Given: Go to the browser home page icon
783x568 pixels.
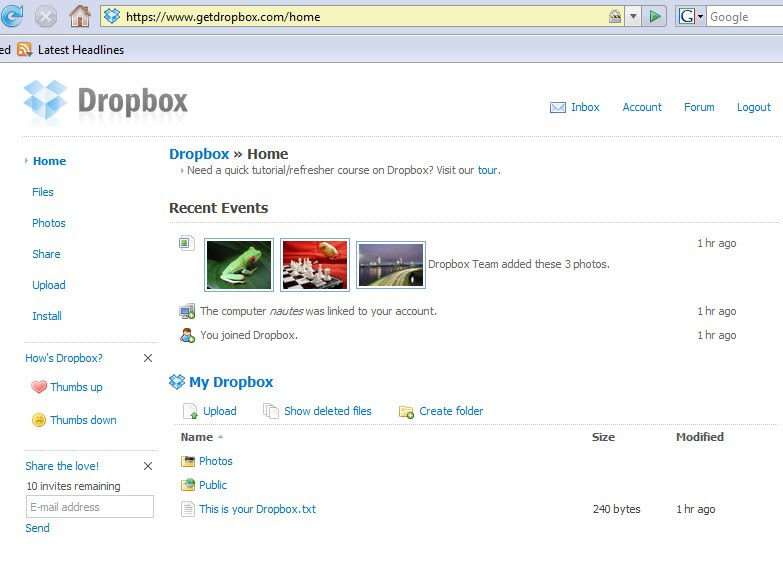Looking at the screenshot, I should (80, 16).
